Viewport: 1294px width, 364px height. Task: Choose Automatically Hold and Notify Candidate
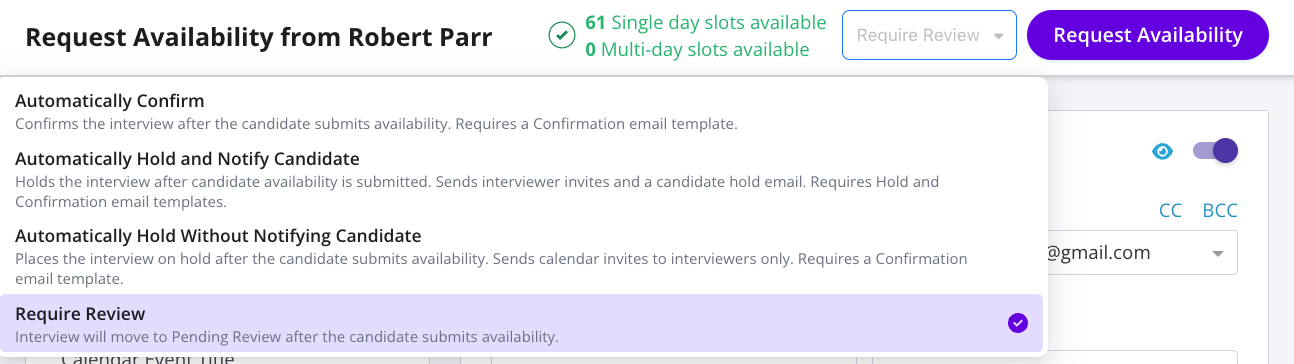(x=523, y=180)
